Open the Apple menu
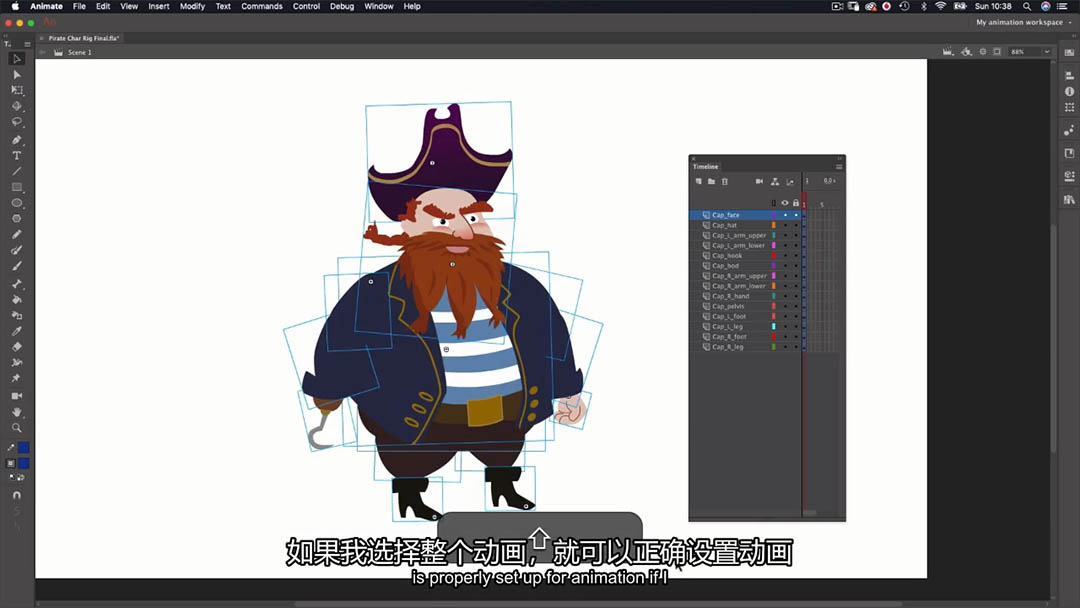This screenshot has width=1080, height=608. point(15,6)
